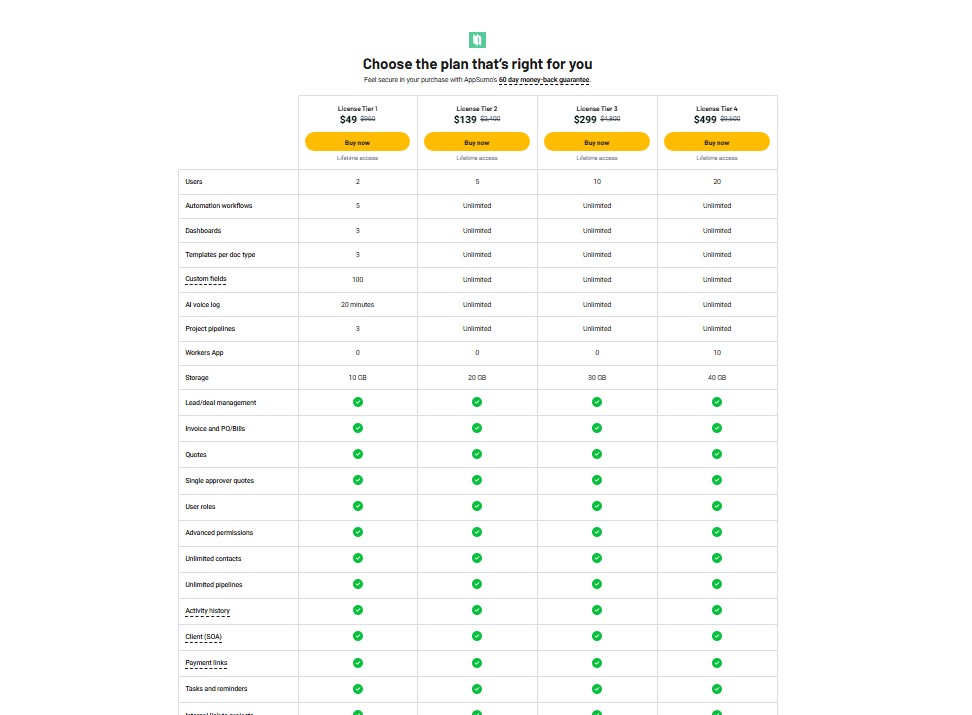Click the Single approver quotes checkmark in Tier 4

tap(716, 480)
